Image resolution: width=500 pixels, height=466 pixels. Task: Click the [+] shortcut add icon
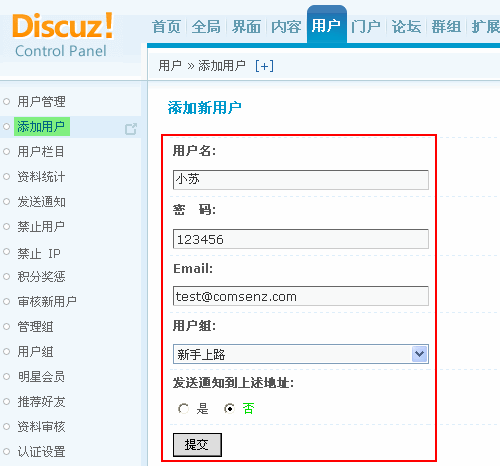tap(264, 66)
